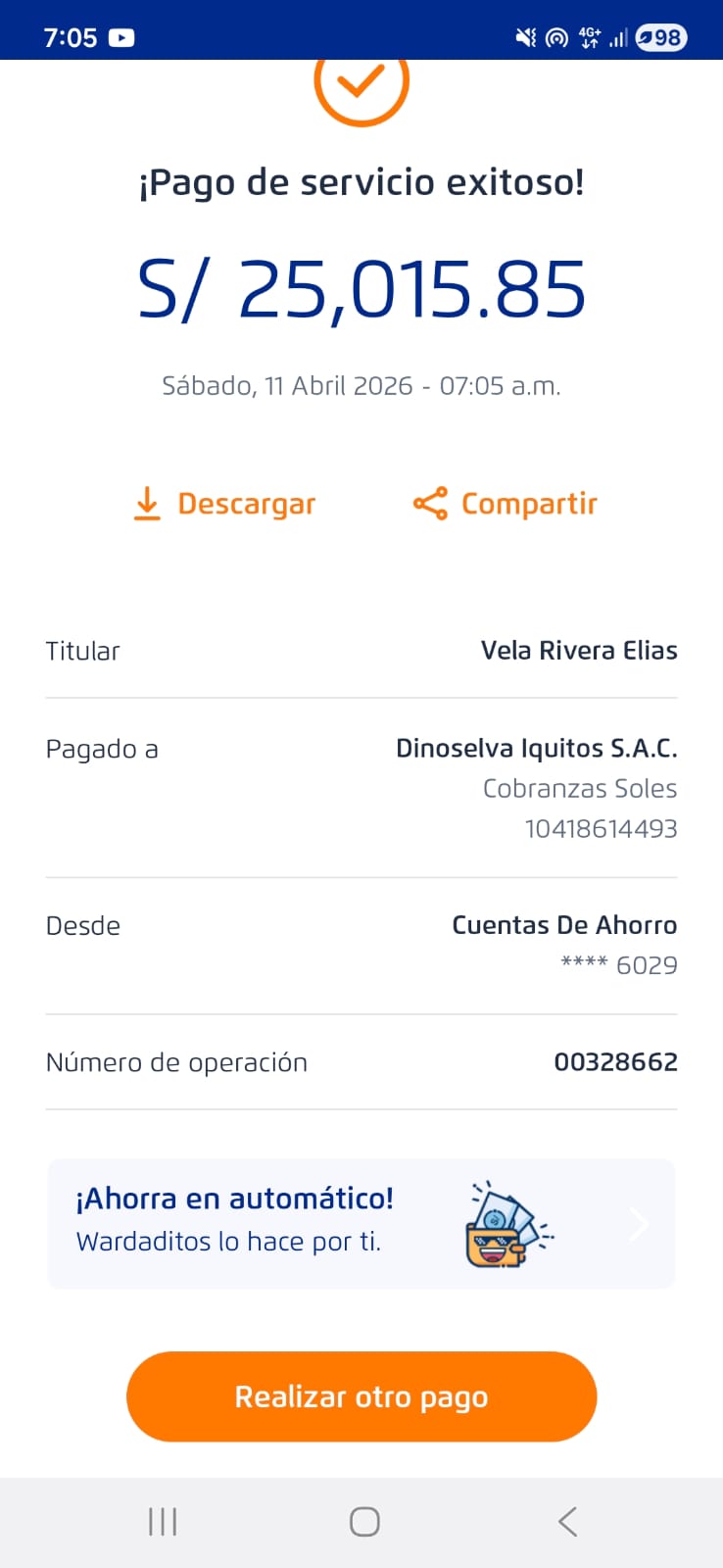The width and height of the screenshot is (723, 1568).
Task: Open the savings banner chevron arrow
Action: pos(639,1223)
